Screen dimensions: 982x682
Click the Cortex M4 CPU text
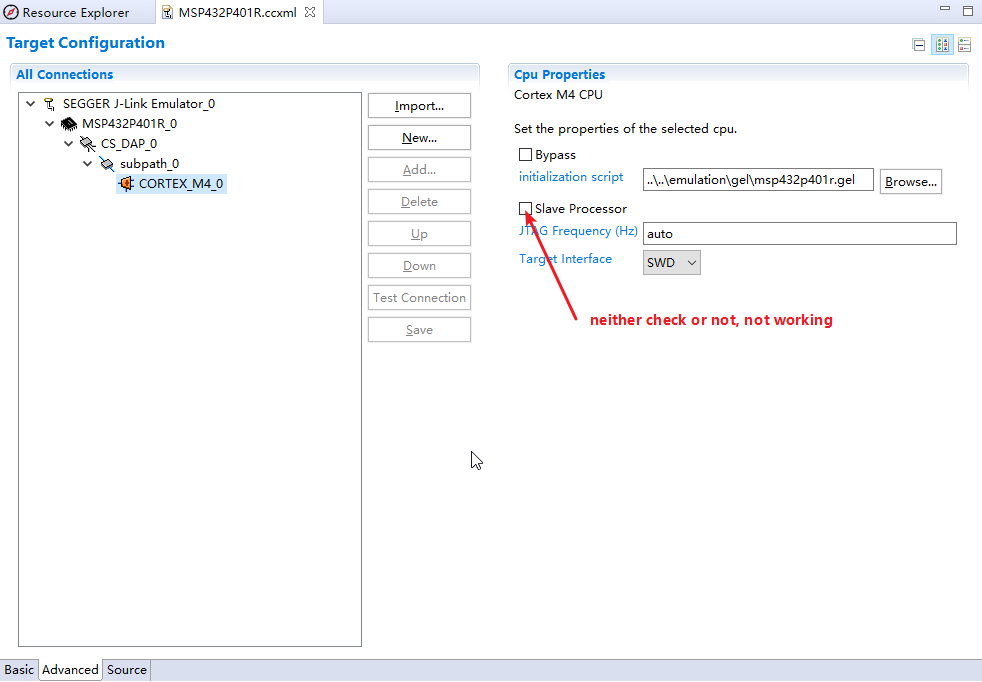click(558, 95)
